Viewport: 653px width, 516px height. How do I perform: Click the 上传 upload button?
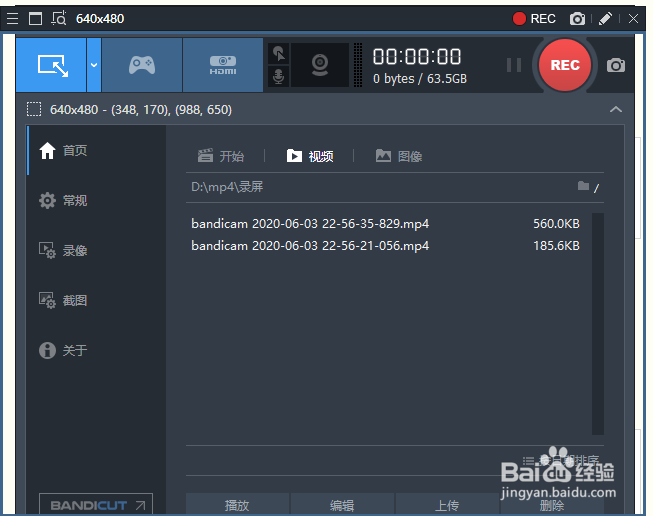click(x=447, y=505)
